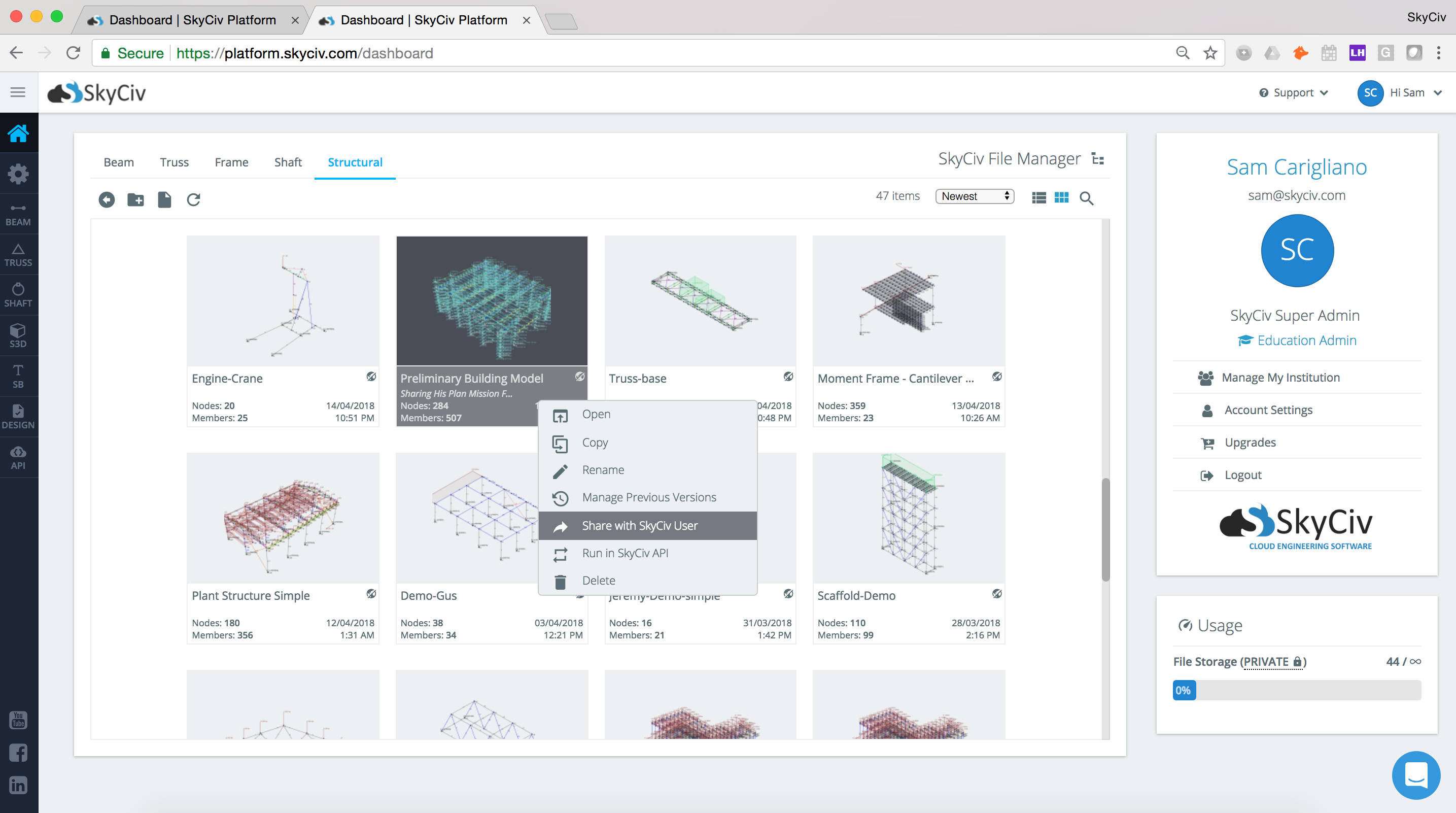This screenshot has width=1456, height=813.
Task: Select Share with SkyCiv User
Action: point(639,525)
